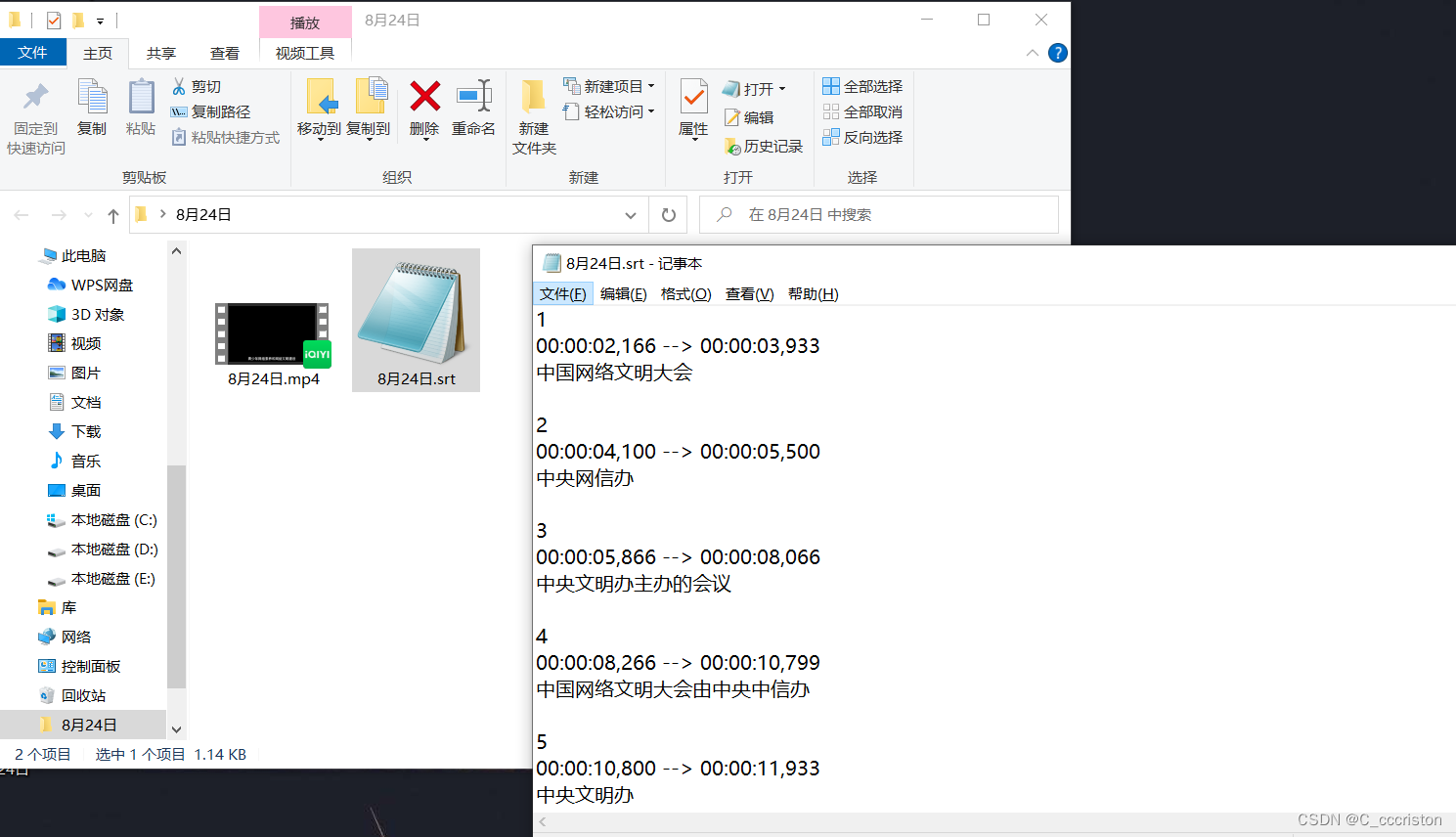Click Select none (全部取消)
This screenshot has height=837, width=1456.
tap(862, 111)
